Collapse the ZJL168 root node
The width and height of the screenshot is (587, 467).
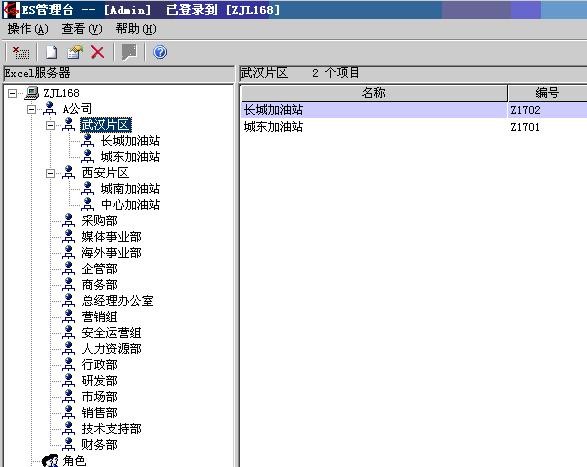(12, 93)
